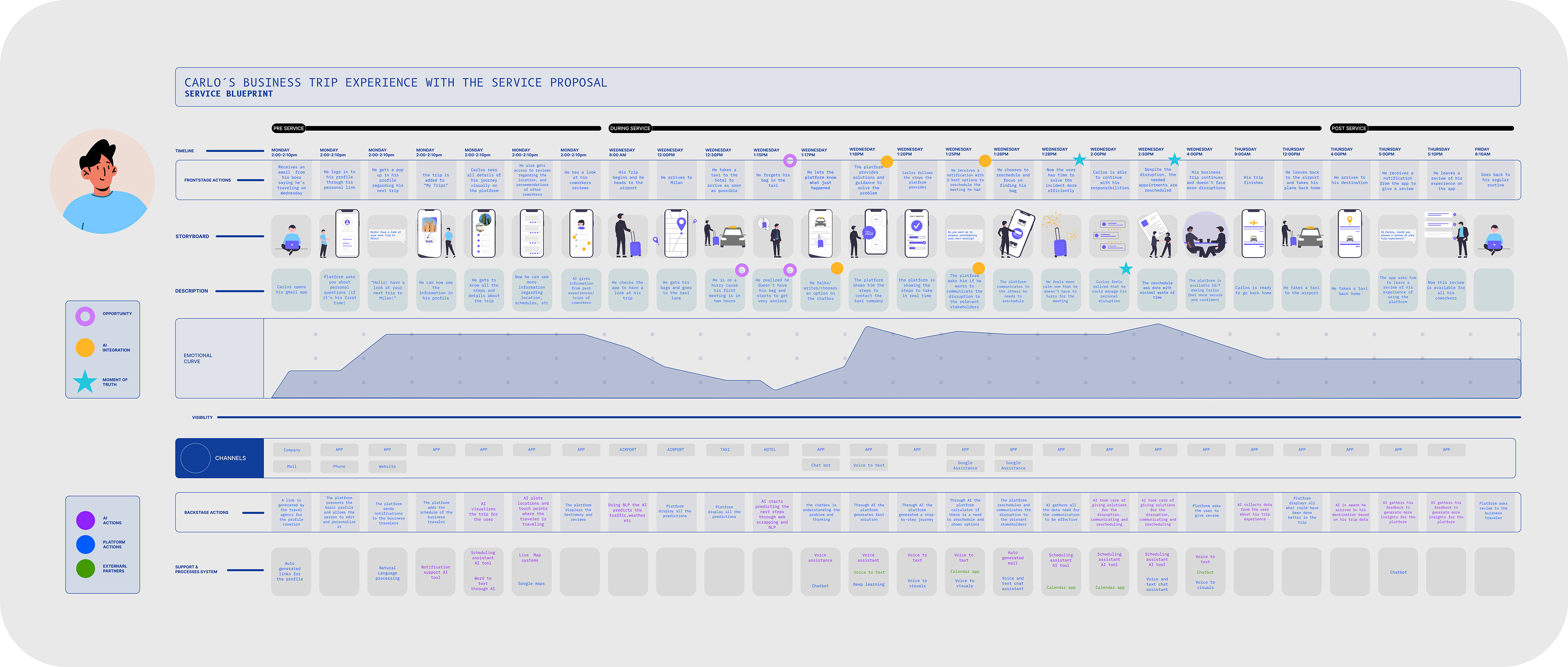Click the 'WEDNESDAY 8:00 AM' timeline entry
1568x667 pixels.
coord(622,152)
